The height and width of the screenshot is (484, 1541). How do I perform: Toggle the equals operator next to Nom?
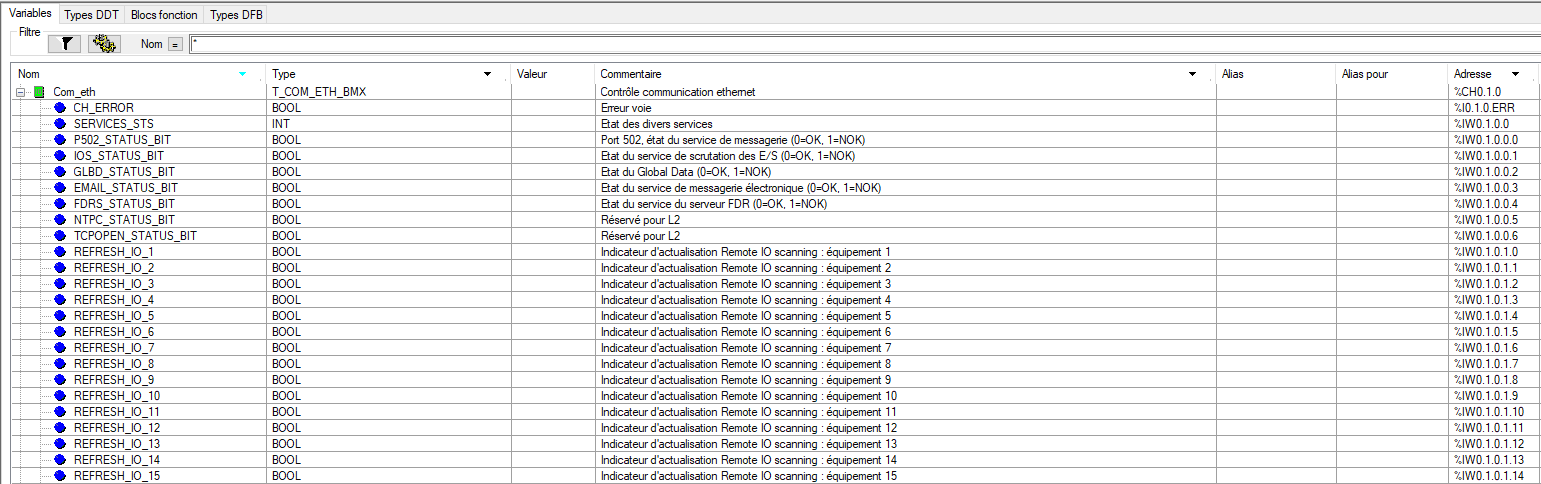[x=175, y=45]
